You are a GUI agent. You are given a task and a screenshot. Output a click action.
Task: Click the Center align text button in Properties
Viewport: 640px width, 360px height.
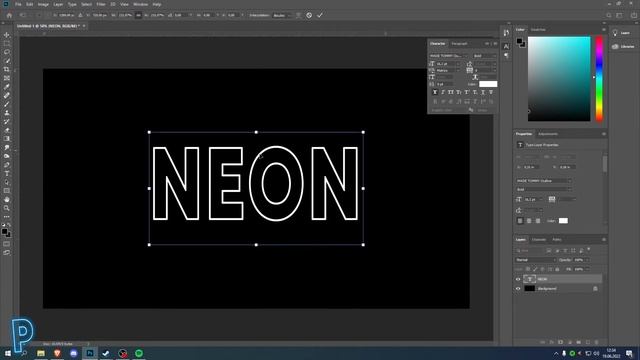pyautogui.click(x=529, y=221)
